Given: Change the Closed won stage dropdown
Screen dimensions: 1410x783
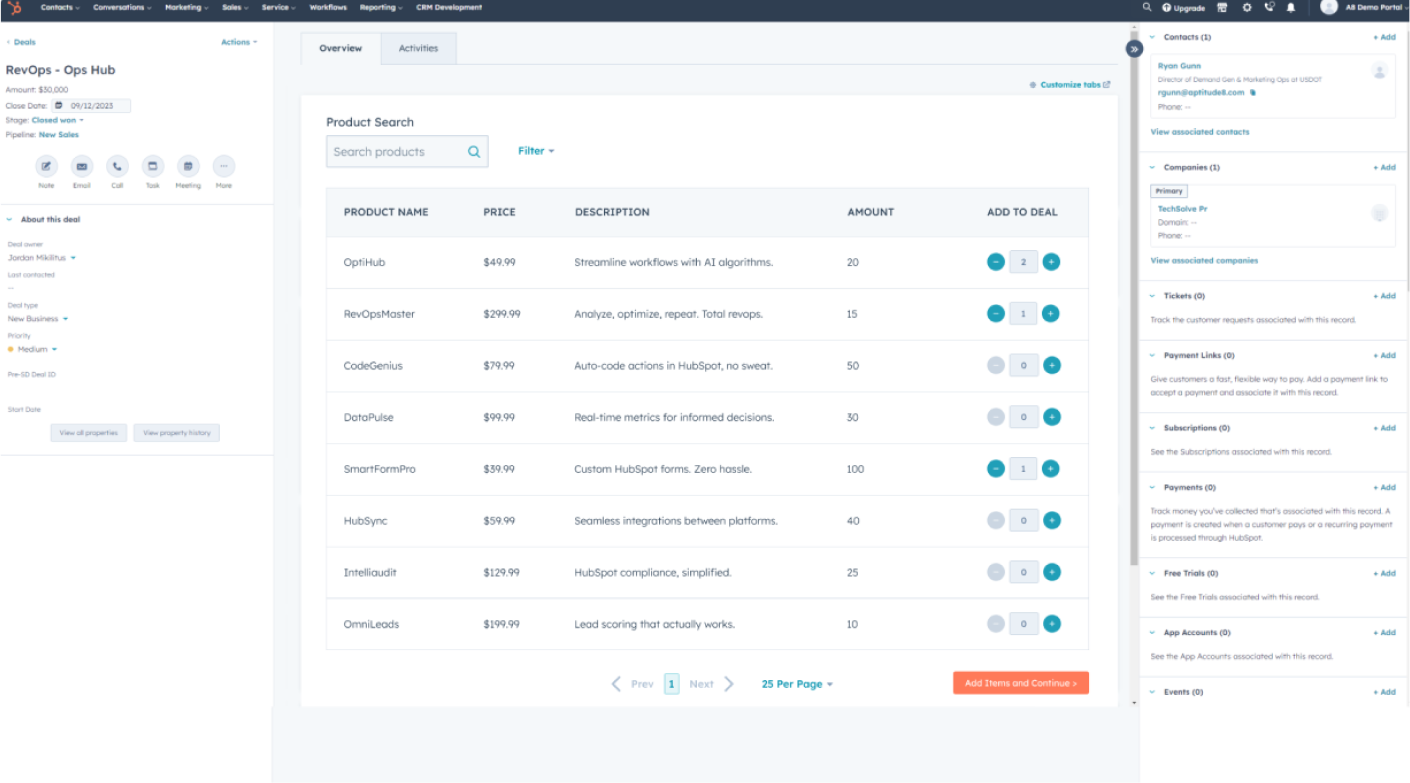Looking at the screenshot, I should click(x=58, y=120).
